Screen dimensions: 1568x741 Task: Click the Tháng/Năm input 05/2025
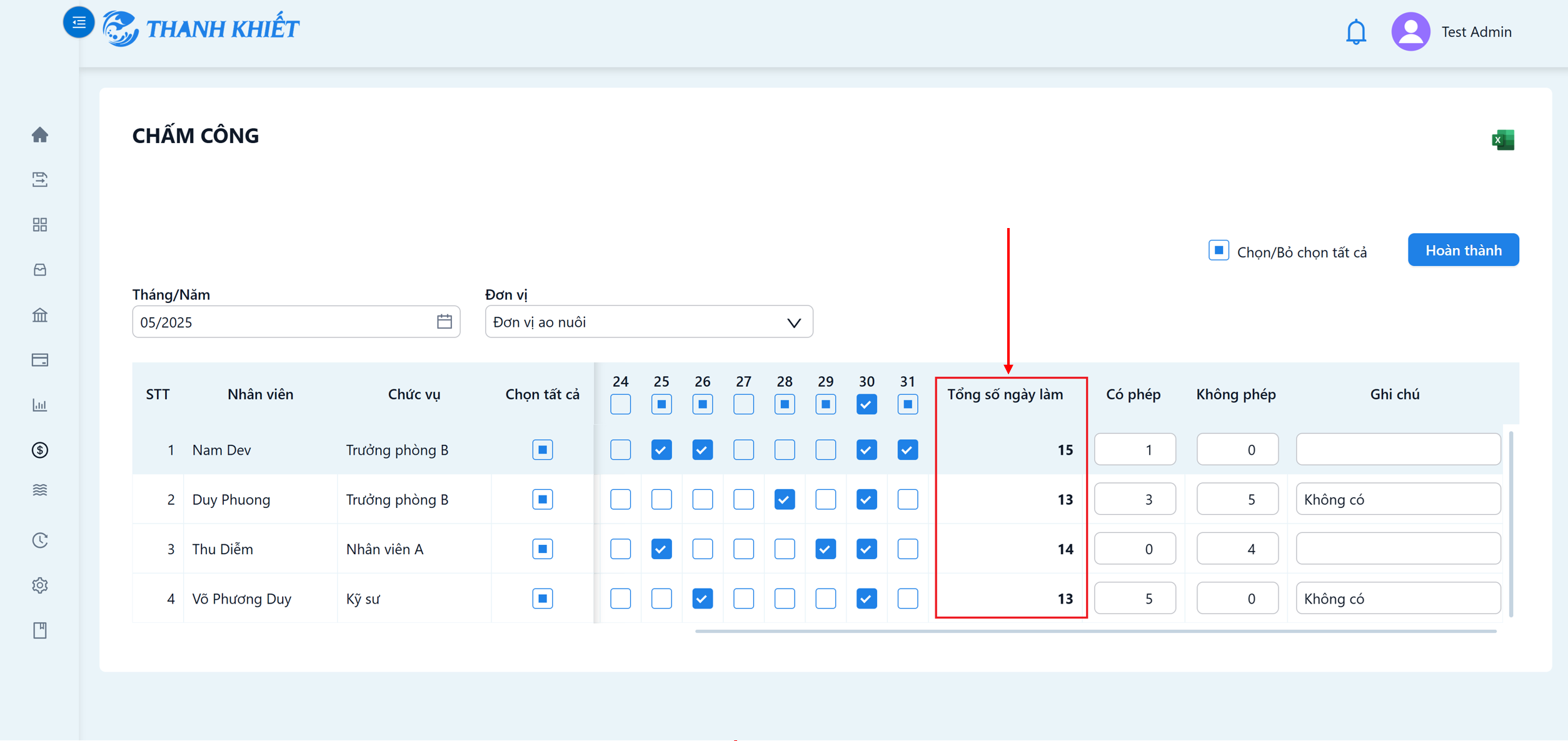296,322
